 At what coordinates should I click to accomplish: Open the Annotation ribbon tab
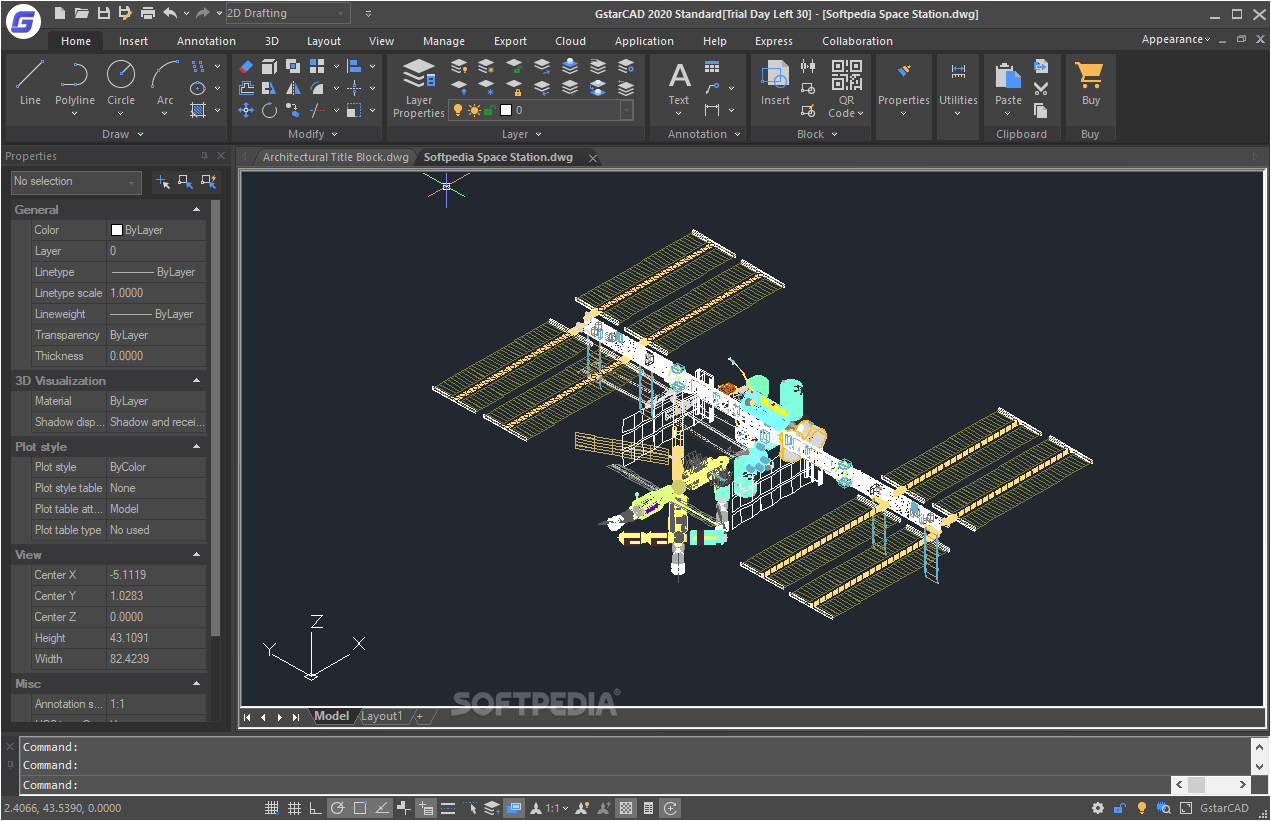(206, 41)
